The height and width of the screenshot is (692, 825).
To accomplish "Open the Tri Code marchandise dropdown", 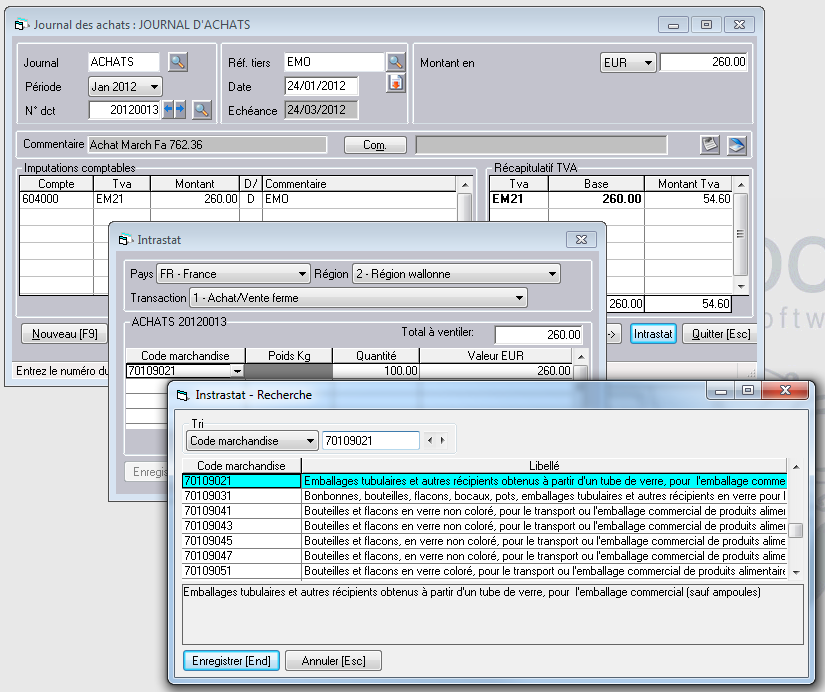I will pyautogui.click(x=253, y=441).
